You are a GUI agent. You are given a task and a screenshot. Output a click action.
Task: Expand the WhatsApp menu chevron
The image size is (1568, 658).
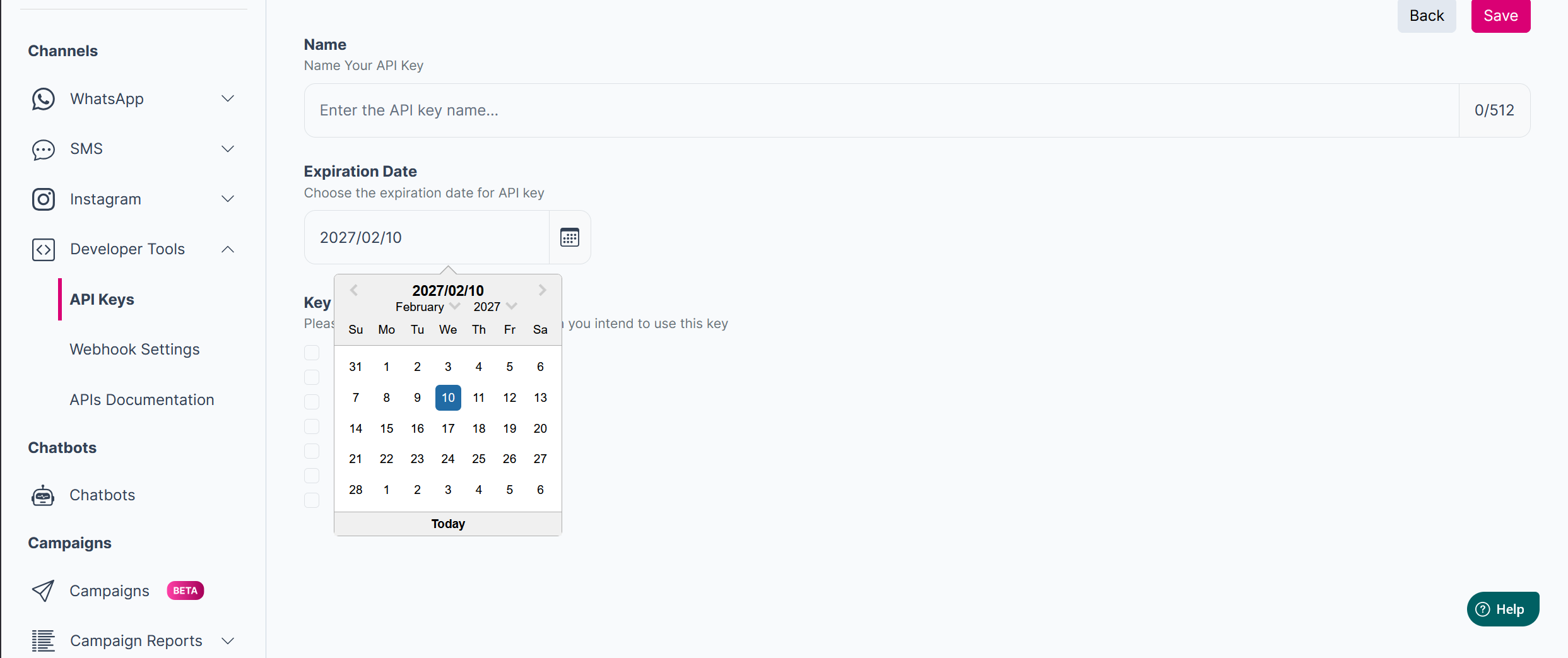pos(228,99)
